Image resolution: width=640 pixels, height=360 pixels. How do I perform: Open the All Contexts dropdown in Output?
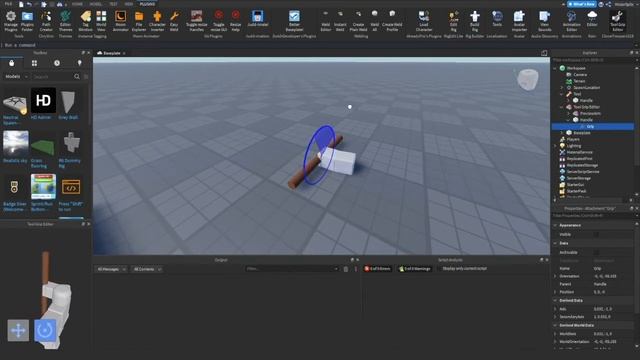147,269
